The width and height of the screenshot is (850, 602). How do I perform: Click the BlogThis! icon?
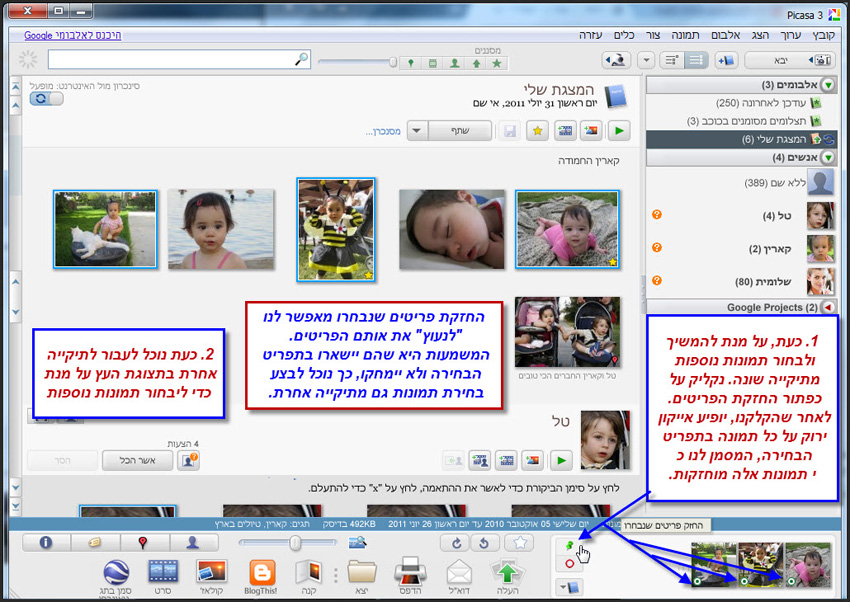(261, 578)
